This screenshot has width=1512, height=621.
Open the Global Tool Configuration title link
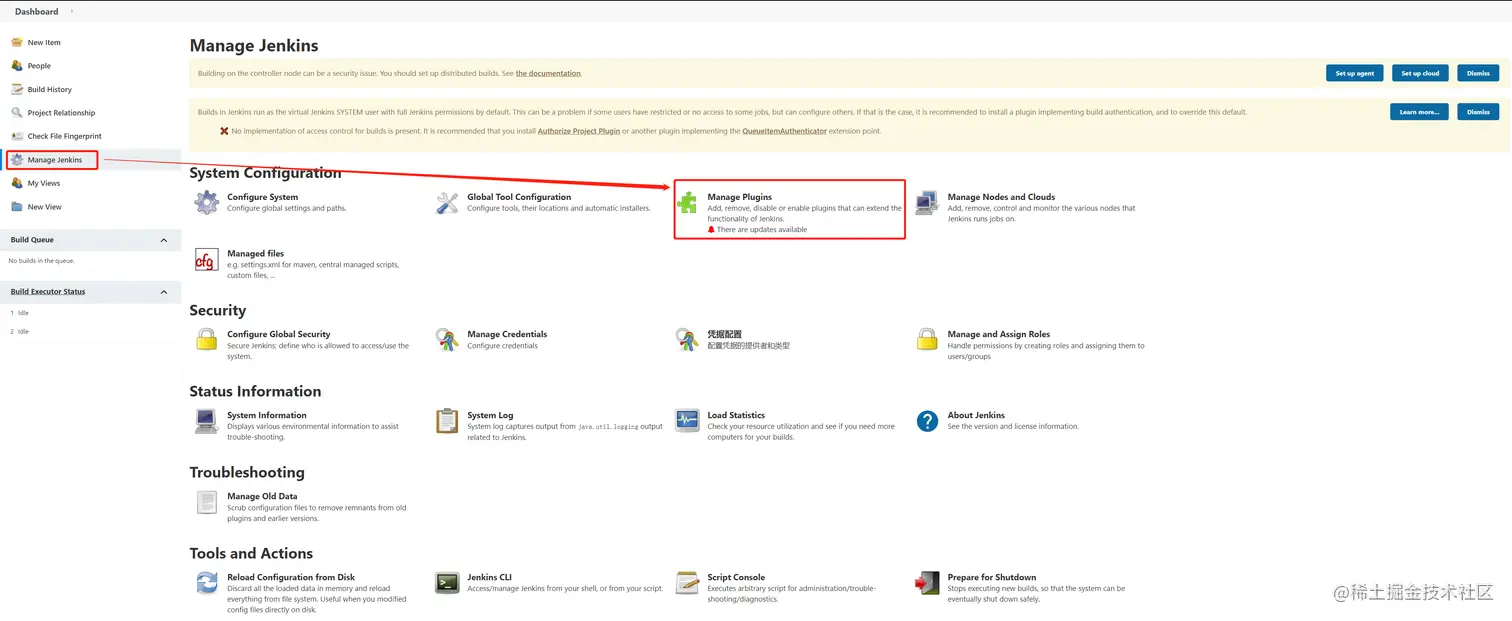519,197
